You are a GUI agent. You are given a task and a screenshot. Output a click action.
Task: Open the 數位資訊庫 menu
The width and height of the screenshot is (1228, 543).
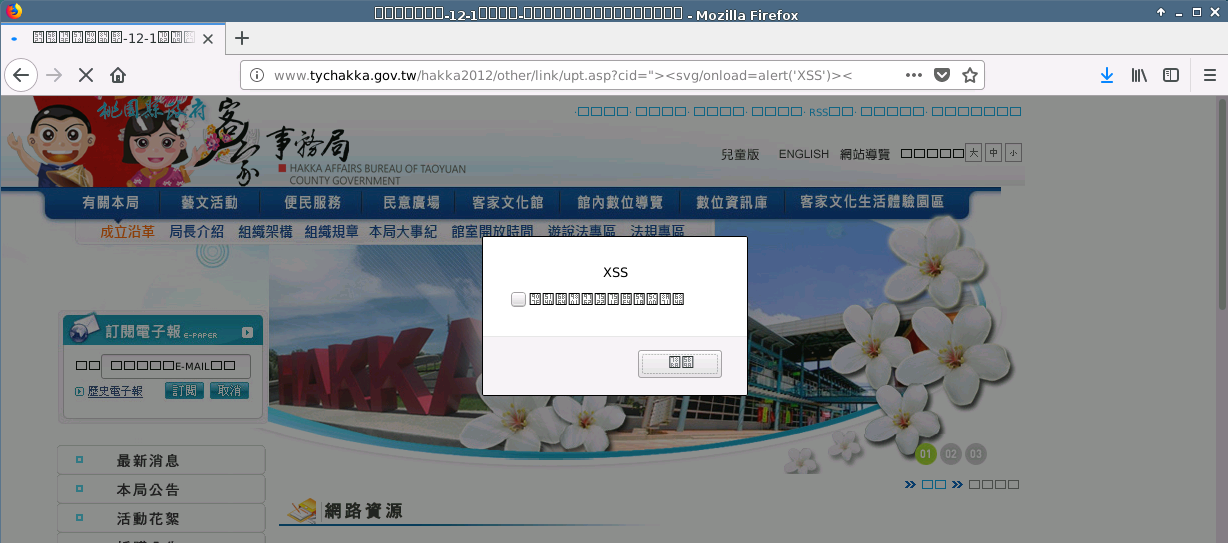[732, 203]
